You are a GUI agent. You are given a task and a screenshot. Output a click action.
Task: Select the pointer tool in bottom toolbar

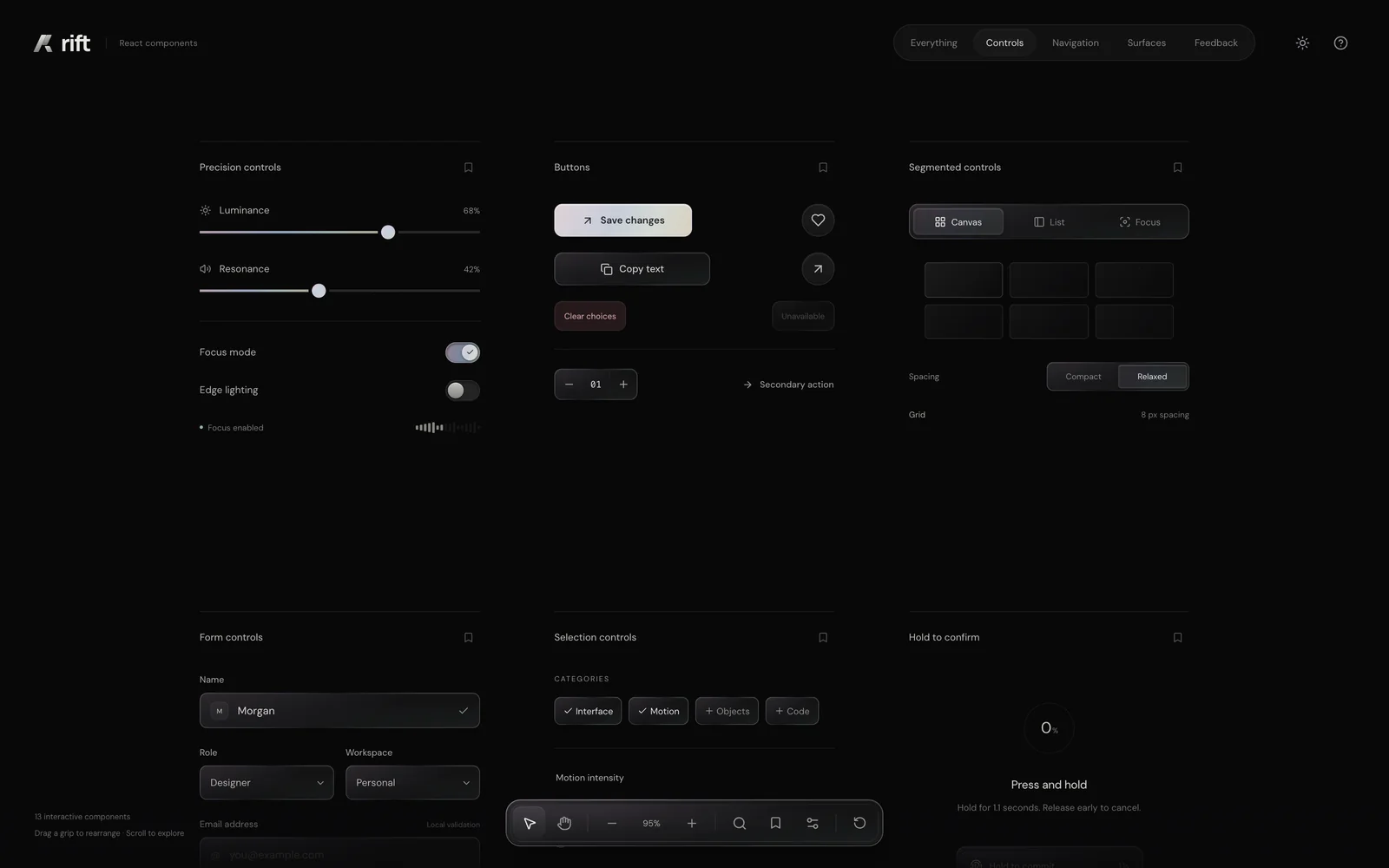pyautogui.click(x=530, y=823)
